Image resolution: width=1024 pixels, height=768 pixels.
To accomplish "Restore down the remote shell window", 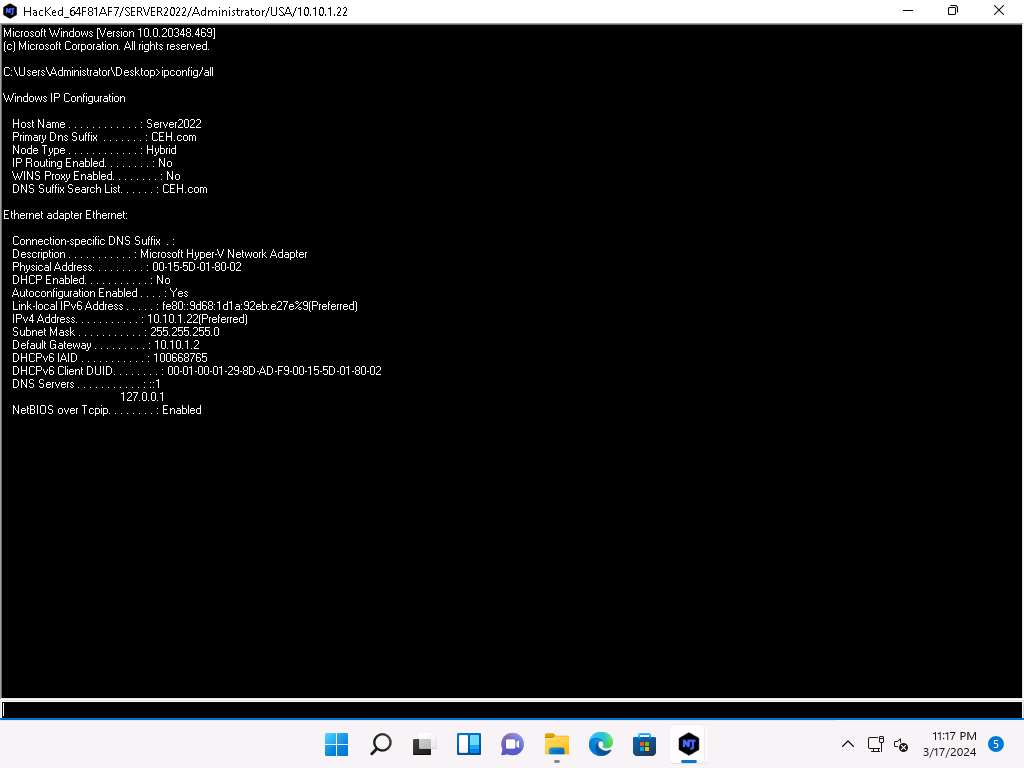I will (x=952, y=11).
